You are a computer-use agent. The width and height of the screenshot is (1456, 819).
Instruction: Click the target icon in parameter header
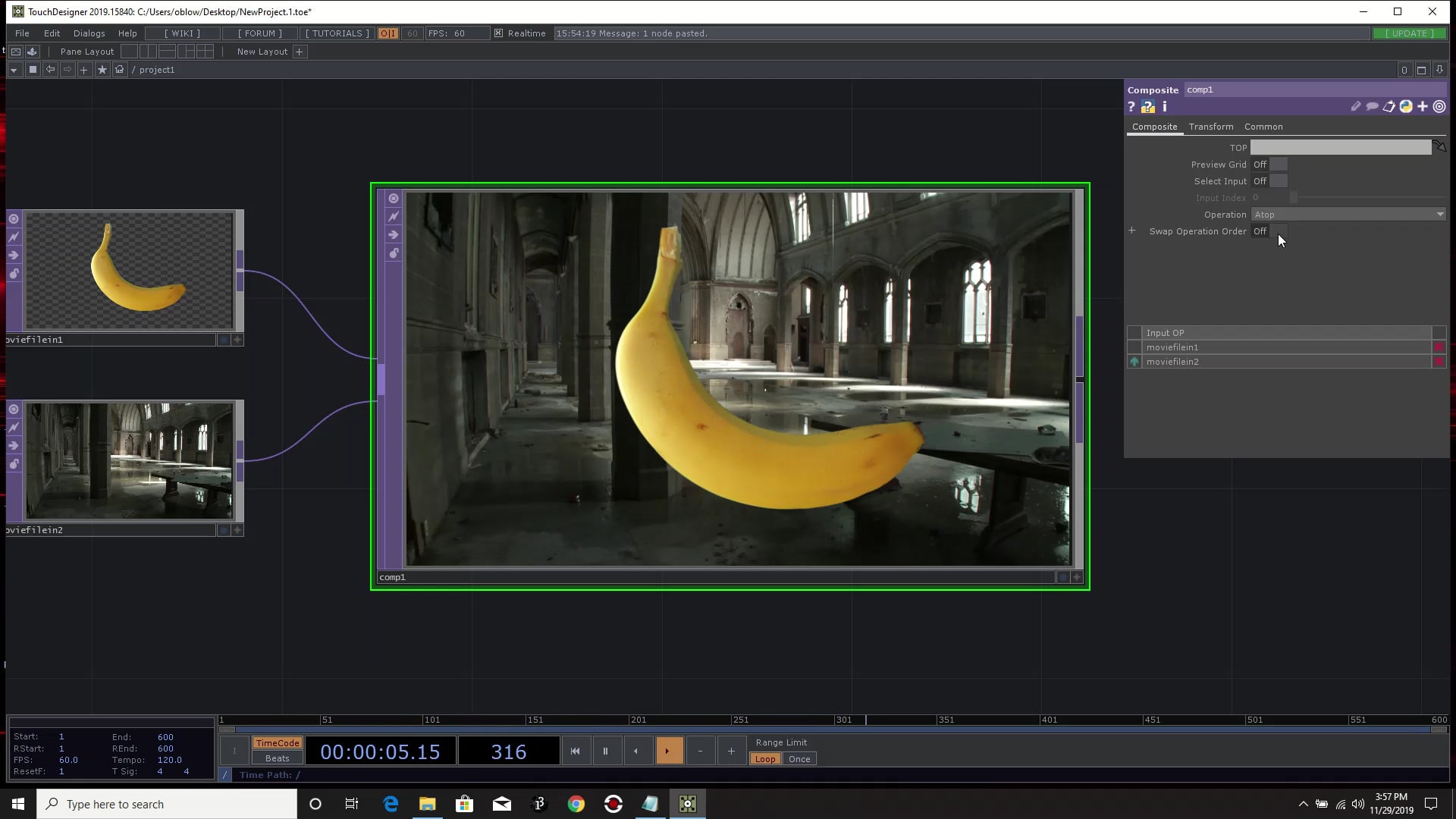click(x=1439, y=107)
